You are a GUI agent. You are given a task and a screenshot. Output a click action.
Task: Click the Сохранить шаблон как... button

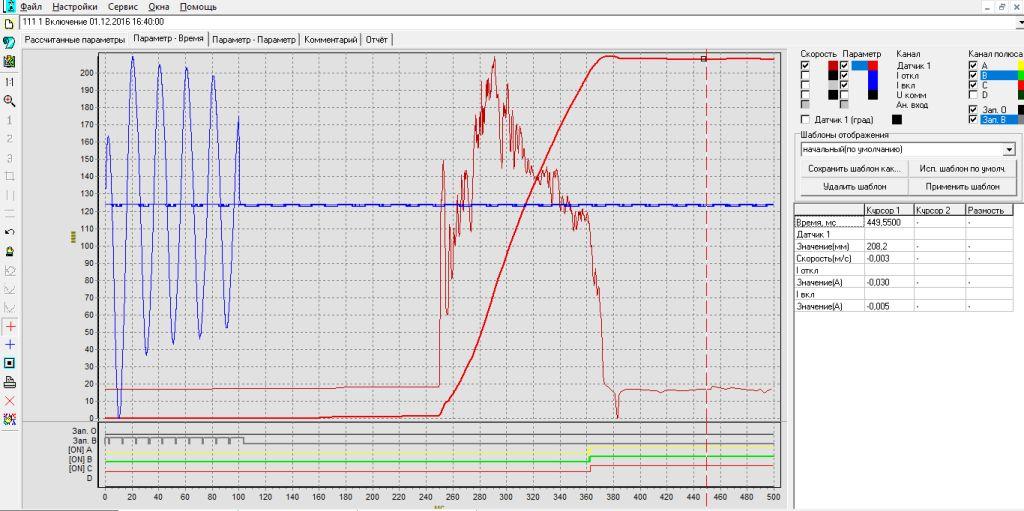(x=854, y=169)
